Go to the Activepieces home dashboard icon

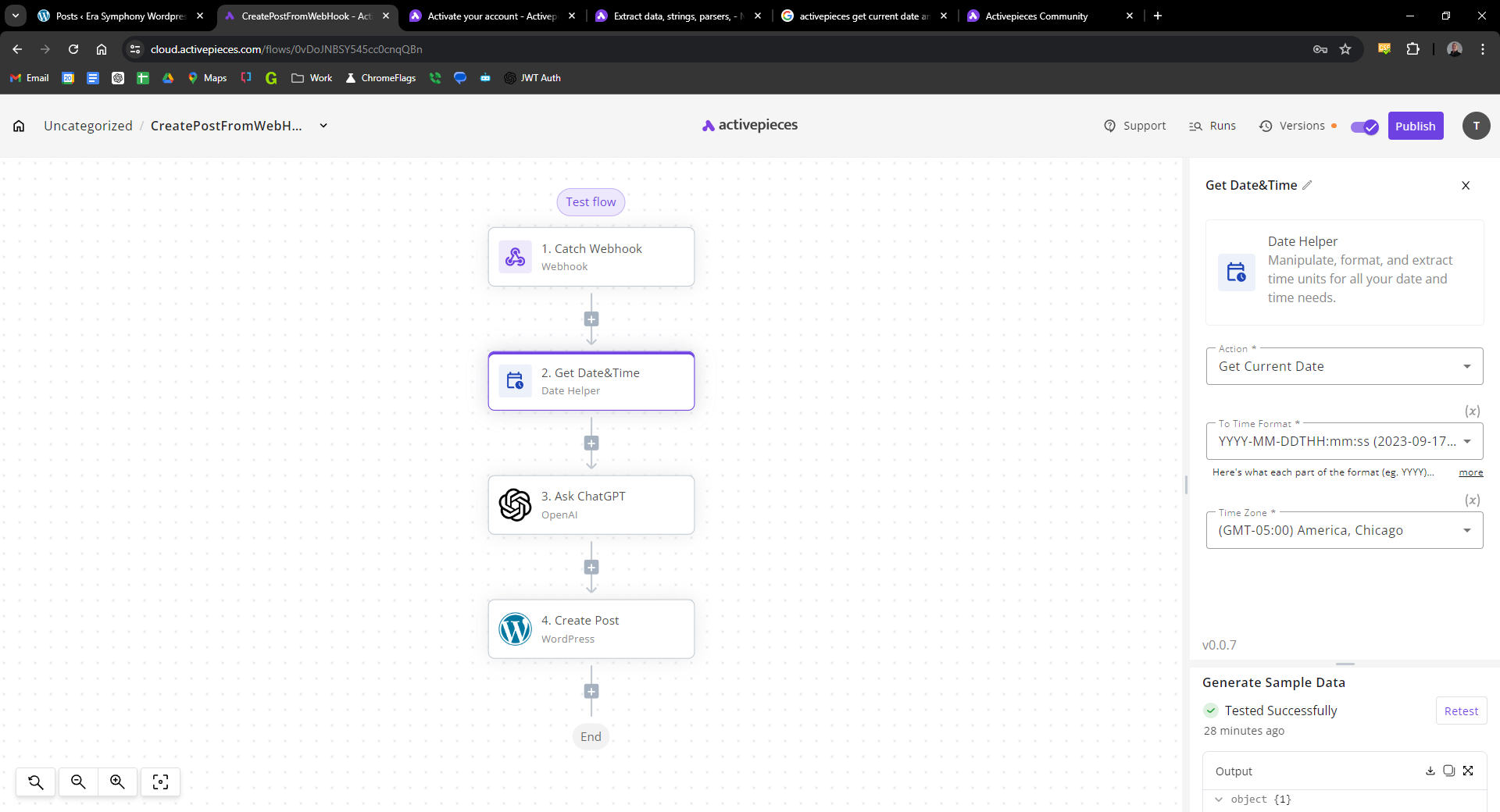click(19, 126)
